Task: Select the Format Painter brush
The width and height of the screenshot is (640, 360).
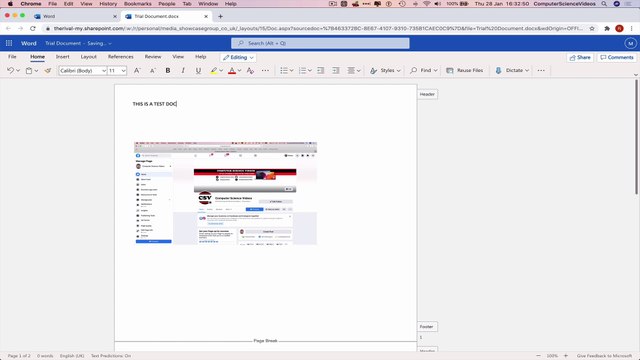Action: pos(48,71)
